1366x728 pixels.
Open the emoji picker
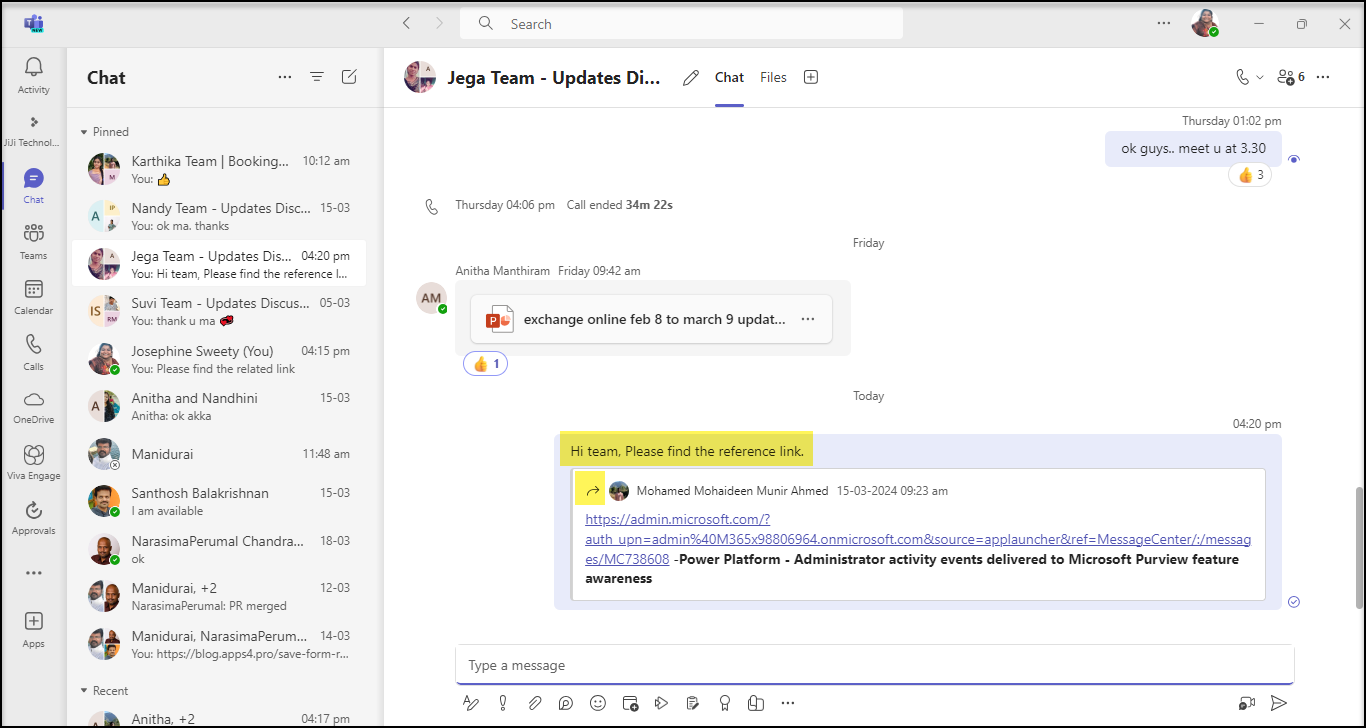598,703
